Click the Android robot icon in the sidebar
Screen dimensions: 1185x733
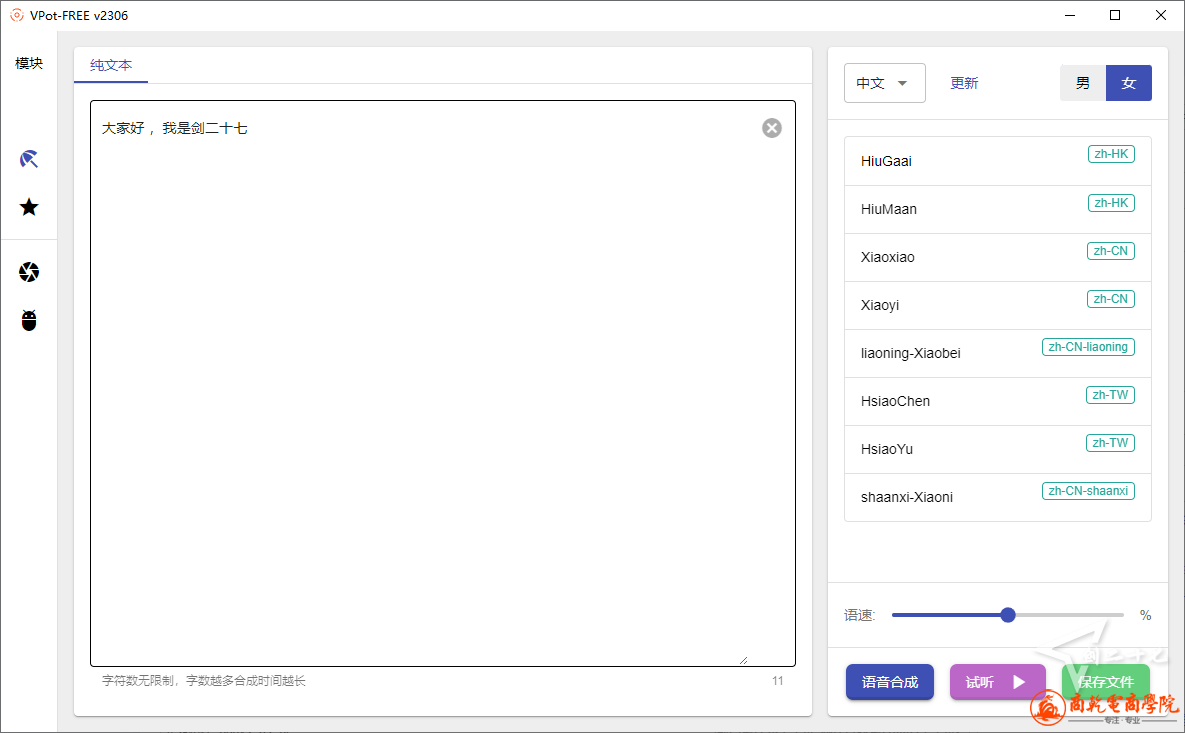tap(29, 321)
